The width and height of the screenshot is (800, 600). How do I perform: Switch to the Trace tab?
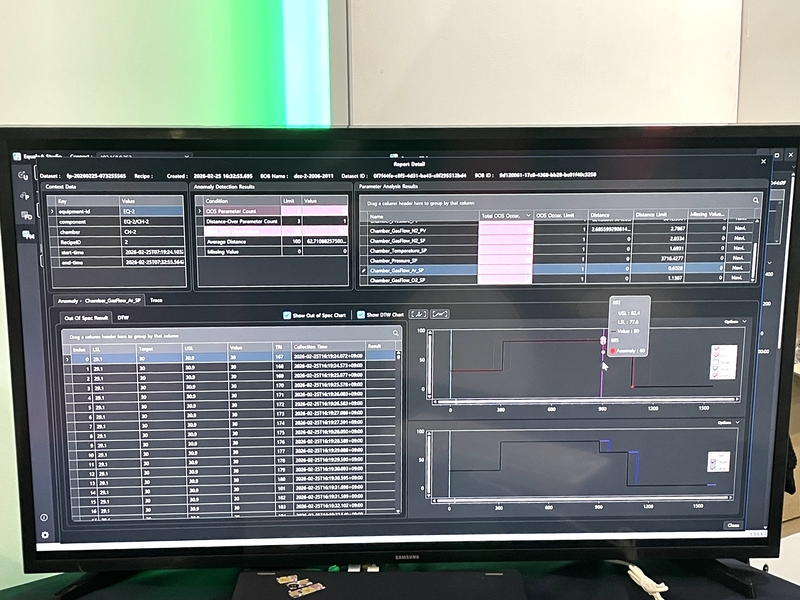(x=156, y=299)
